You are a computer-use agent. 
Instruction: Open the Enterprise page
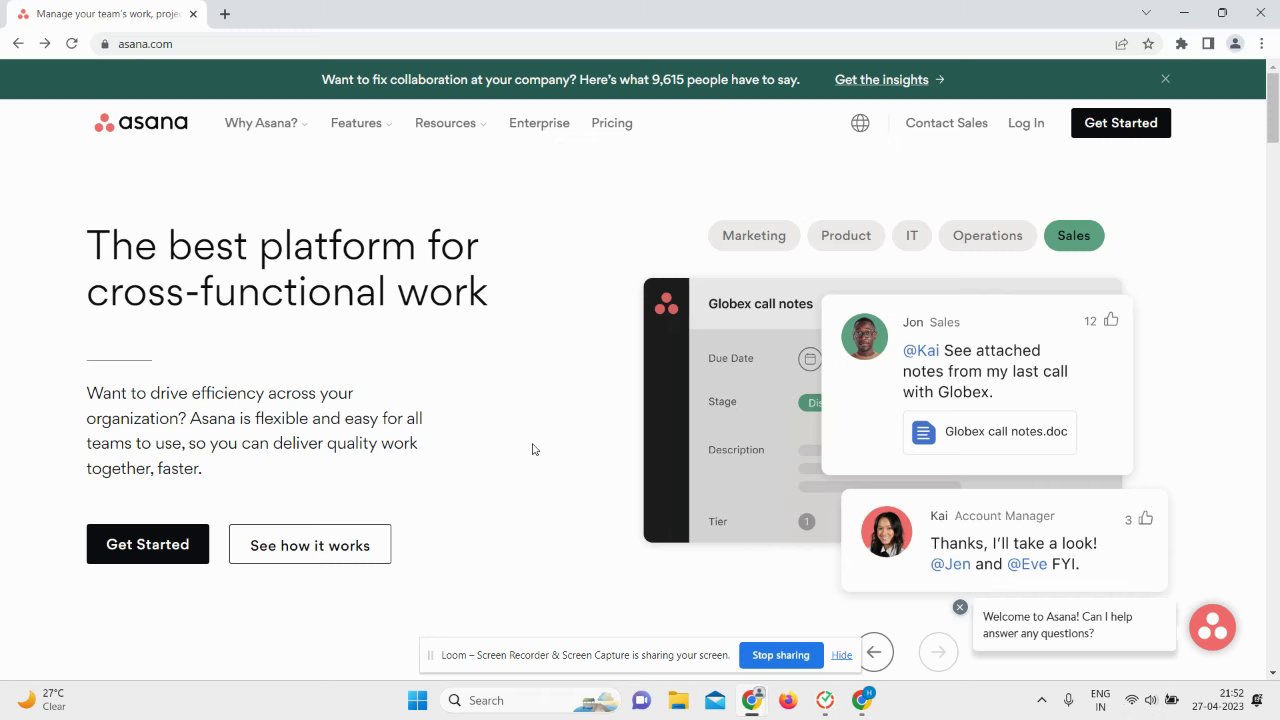pos(539,123)
